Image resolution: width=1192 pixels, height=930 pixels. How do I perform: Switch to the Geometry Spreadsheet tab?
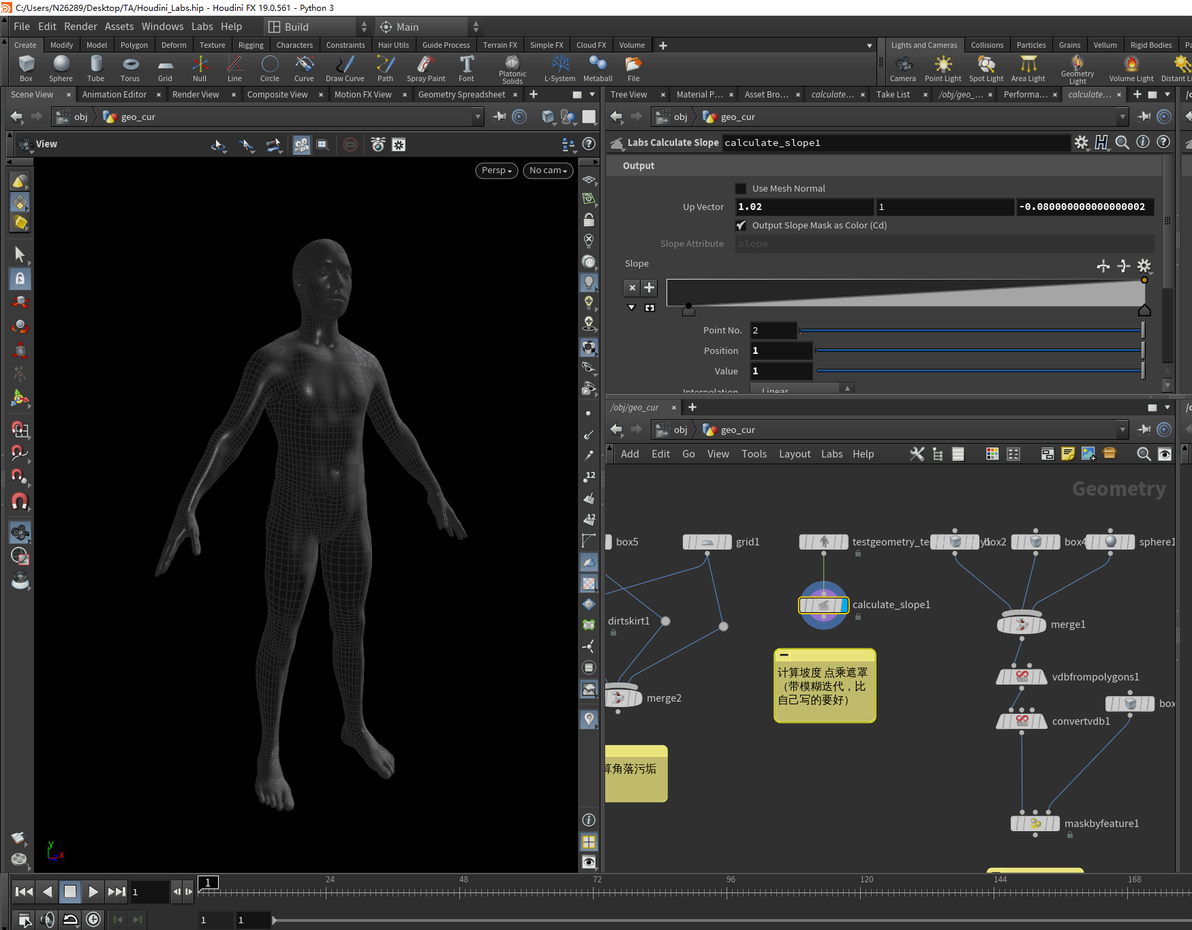coord(461,95)
